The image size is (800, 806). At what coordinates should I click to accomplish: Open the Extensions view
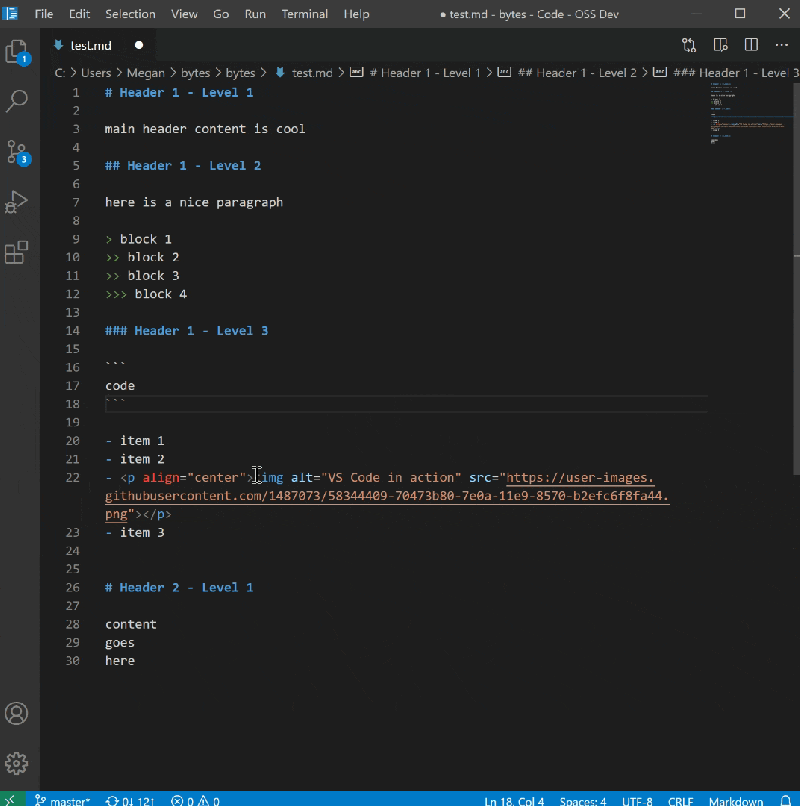pos(16,251)
